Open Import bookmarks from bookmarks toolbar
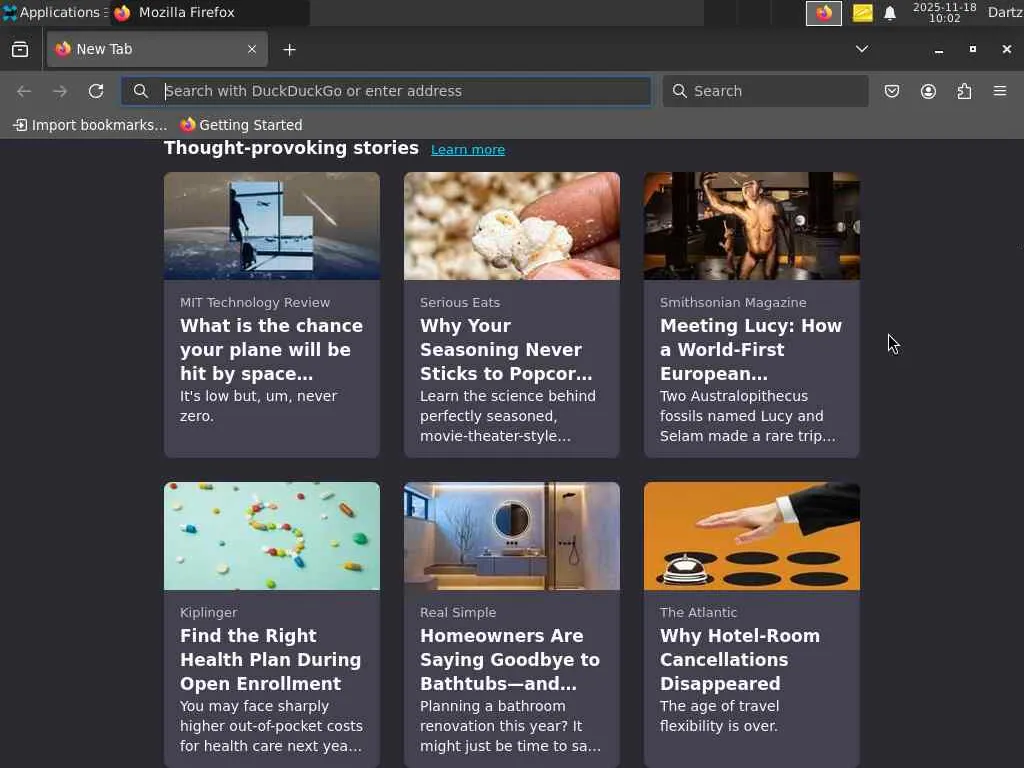This screenshot has width=1024, height=768. (90, 125)
